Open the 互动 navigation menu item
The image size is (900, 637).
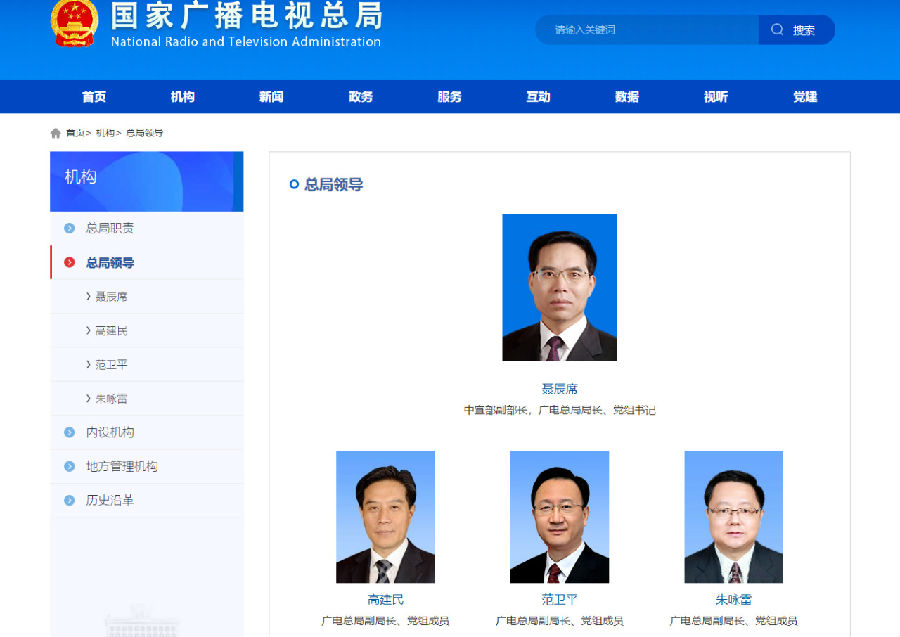538,97
